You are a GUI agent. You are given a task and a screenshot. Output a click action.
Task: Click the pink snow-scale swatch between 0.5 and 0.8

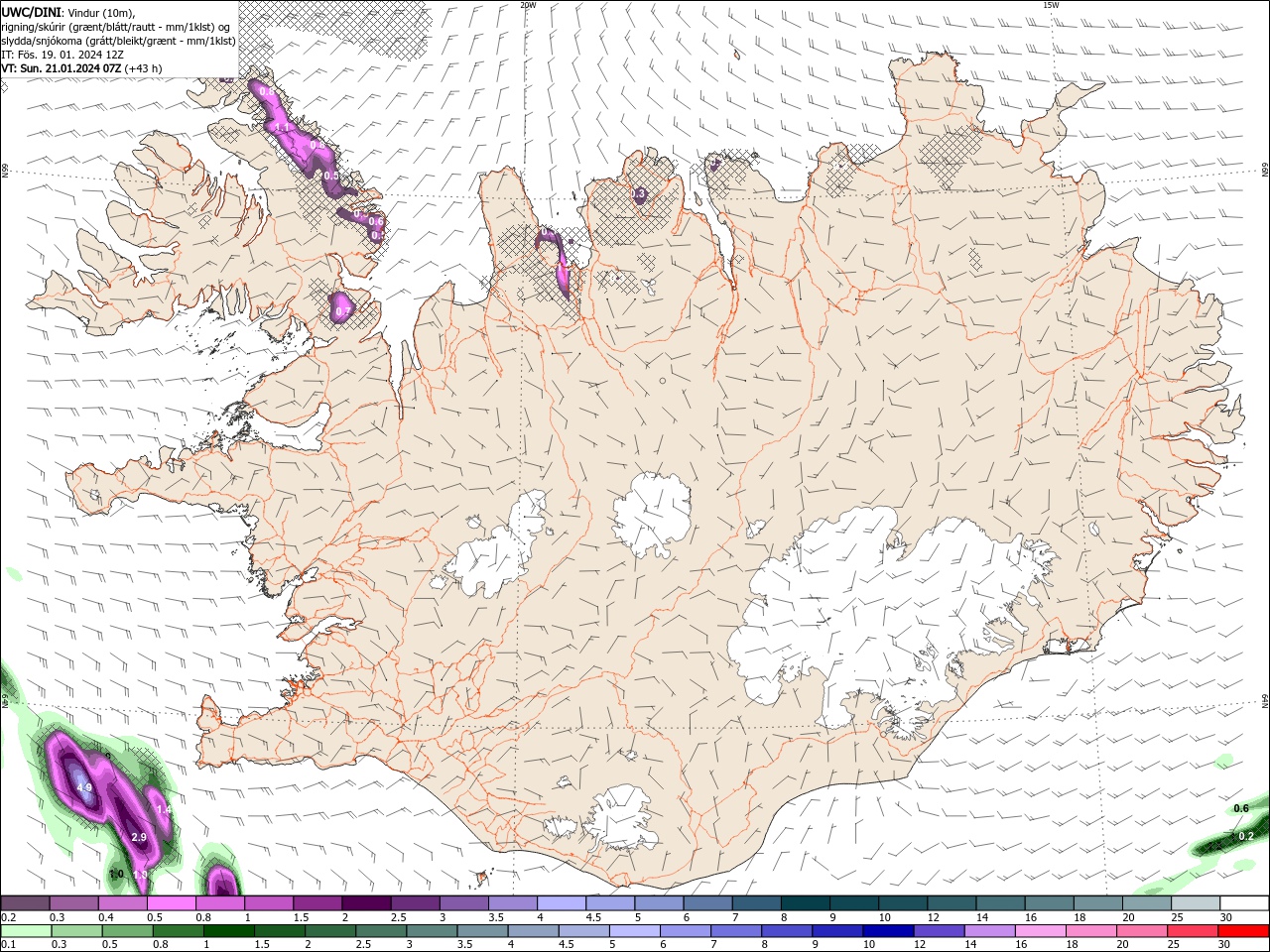(172, 902)
